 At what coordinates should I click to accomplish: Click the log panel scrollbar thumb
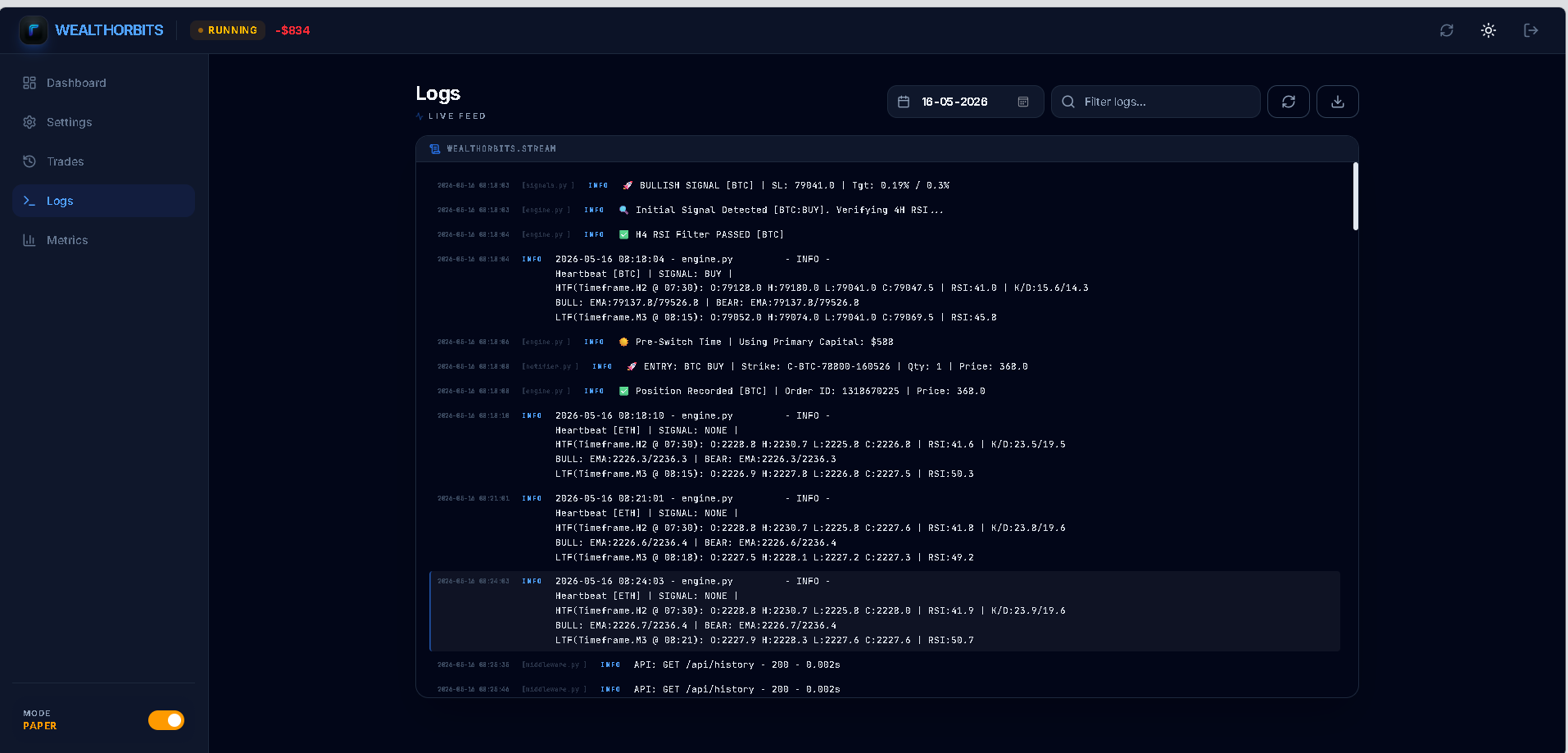(1356, 197)
